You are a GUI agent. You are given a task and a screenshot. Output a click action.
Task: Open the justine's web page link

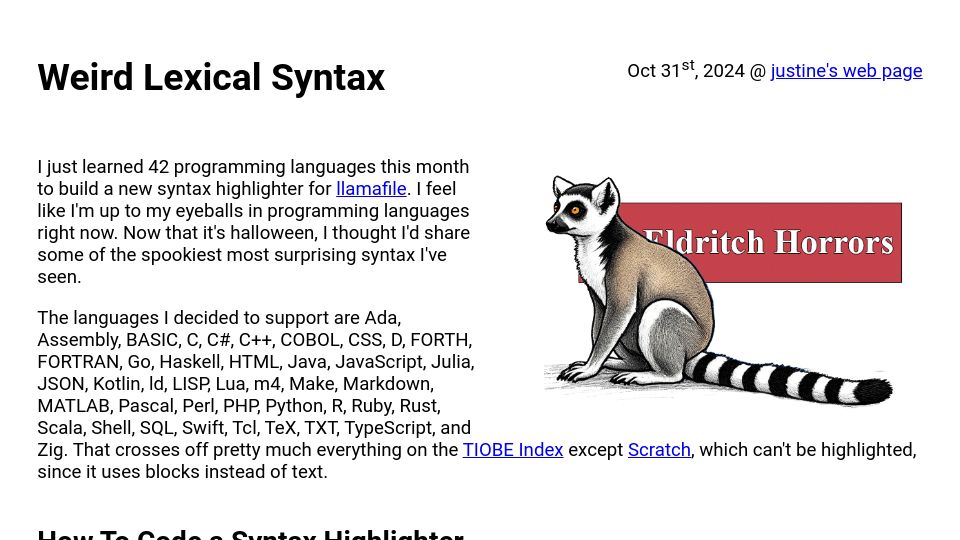(846, 71)
